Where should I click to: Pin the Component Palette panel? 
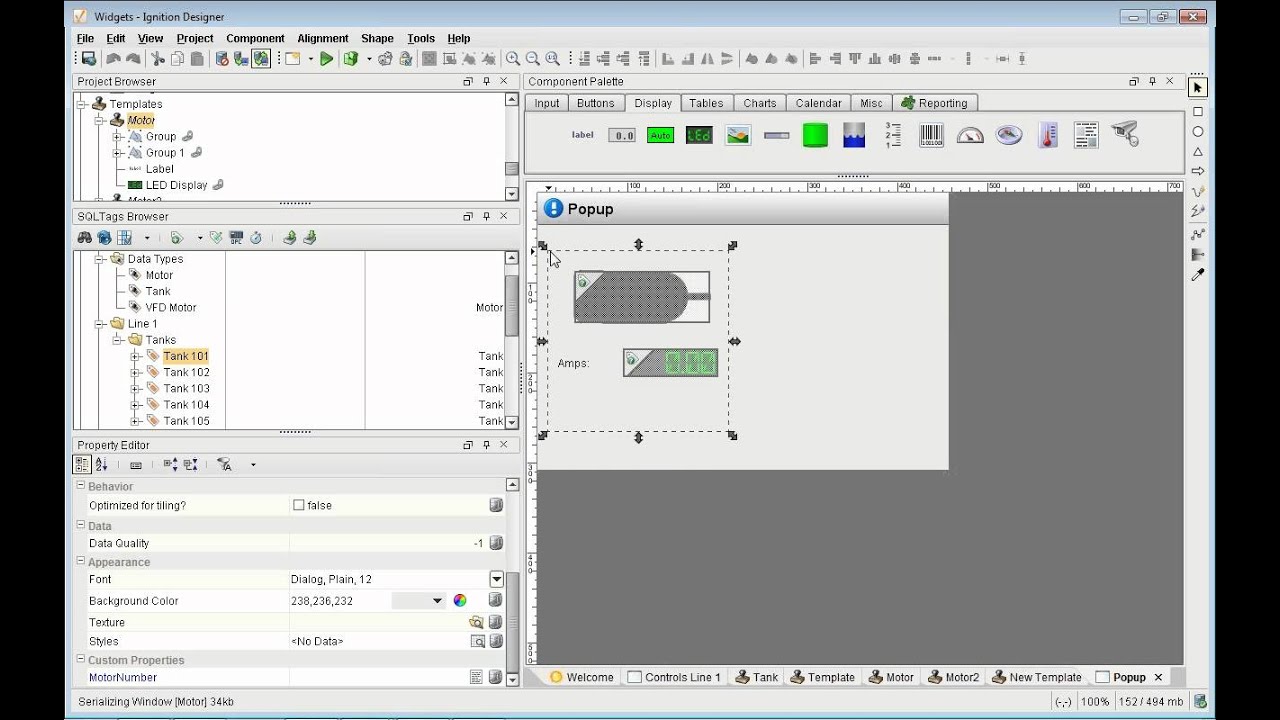pos(1152,82)
